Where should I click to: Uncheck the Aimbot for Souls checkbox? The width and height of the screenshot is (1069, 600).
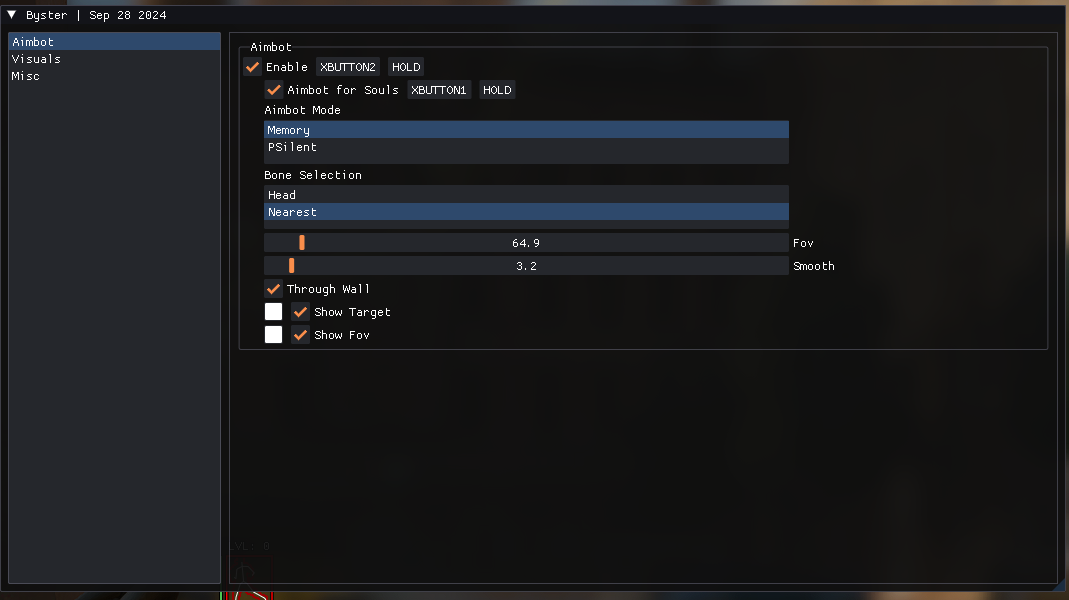pyautogui.click(x=273, y=90)
